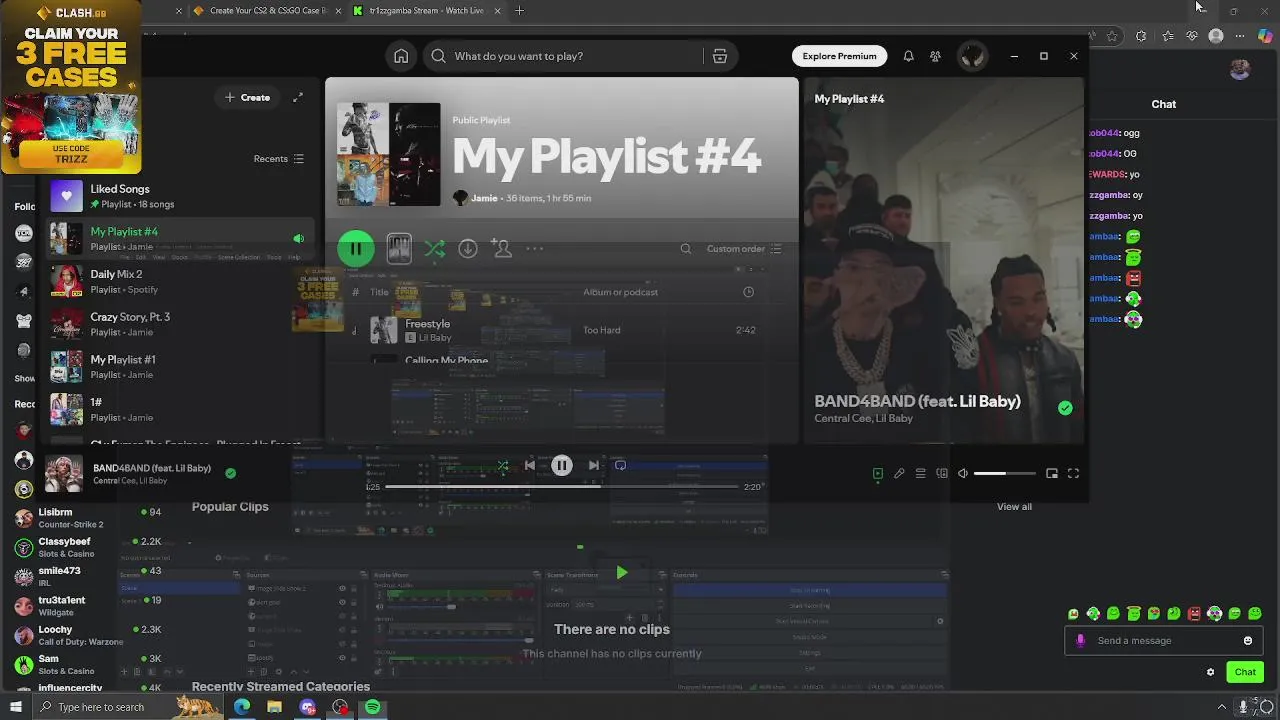Click Spotify search field
Viewport: 1280px width, 720px height.
coord(580,56)
